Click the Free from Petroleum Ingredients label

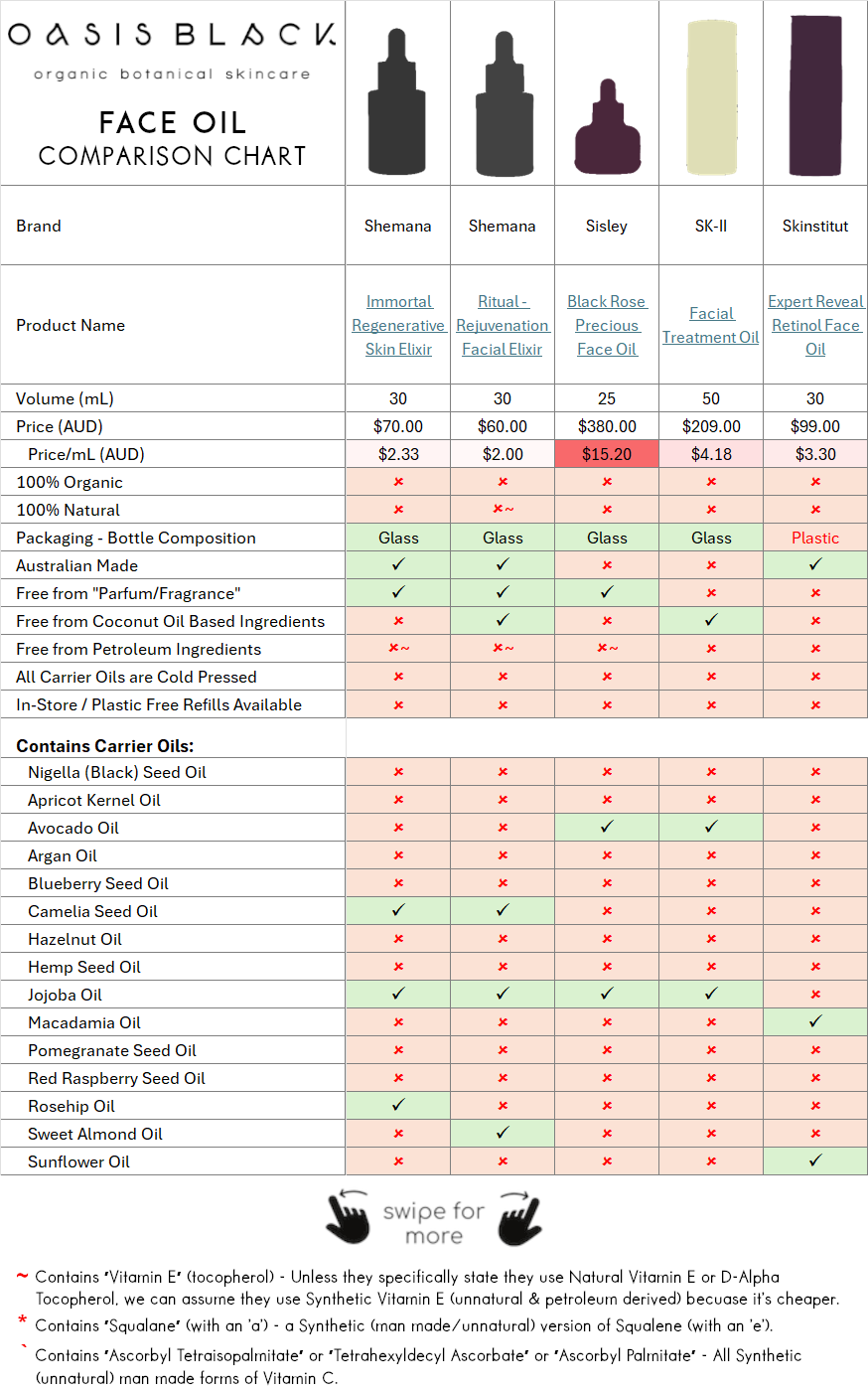pos(139,649)
